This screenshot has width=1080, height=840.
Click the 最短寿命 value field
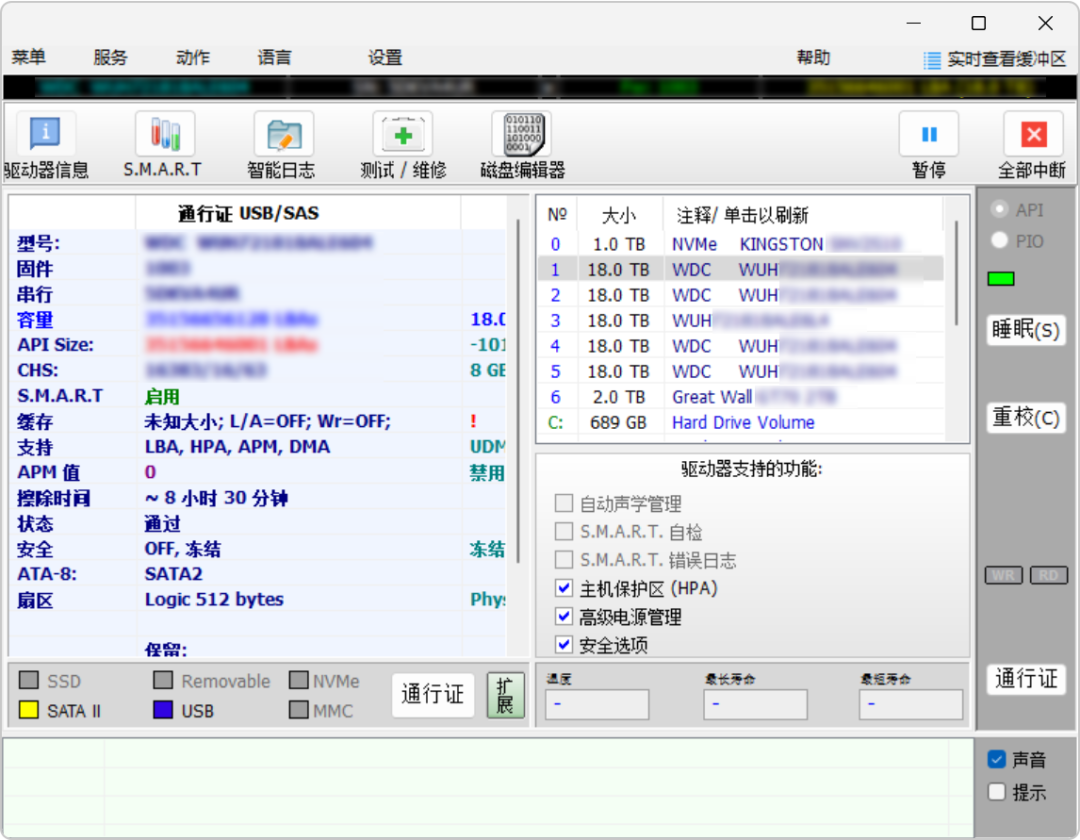911,704
